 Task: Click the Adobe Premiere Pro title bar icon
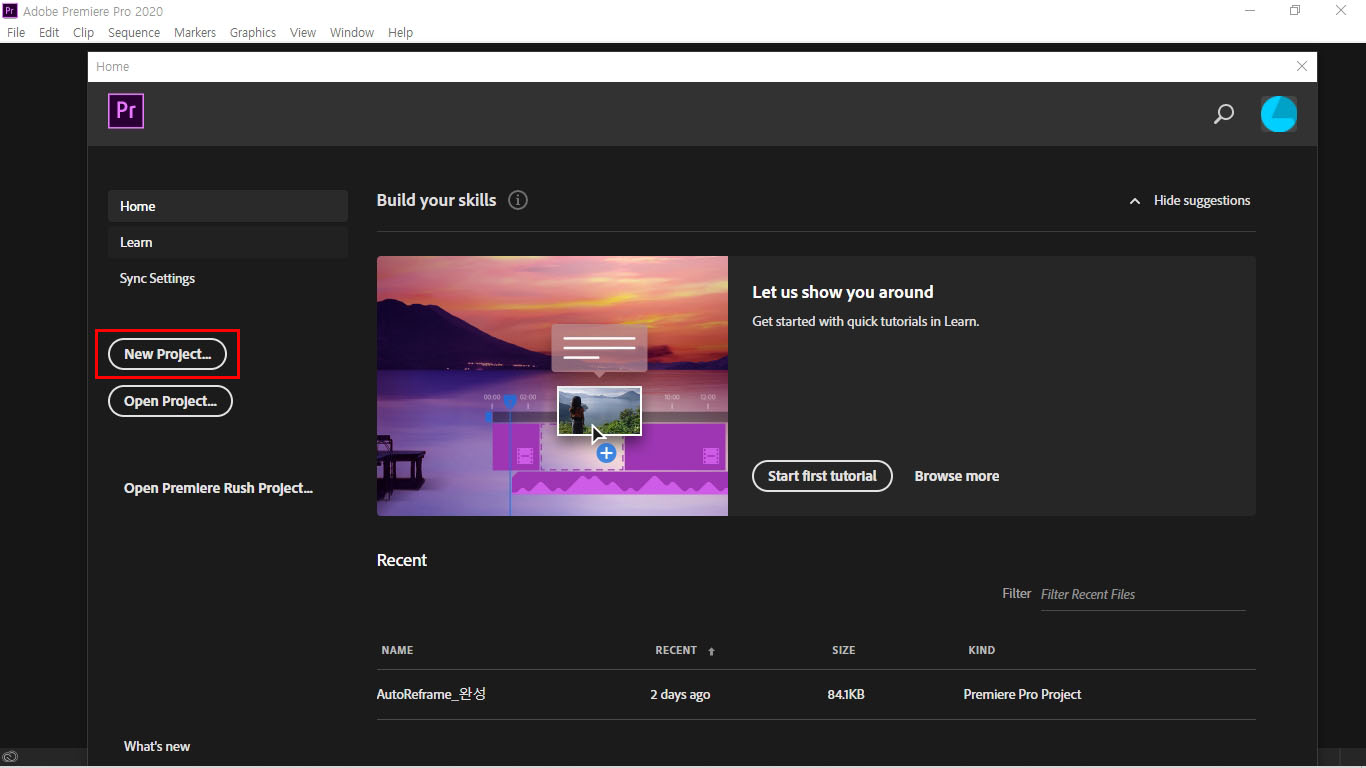(10, 11)
